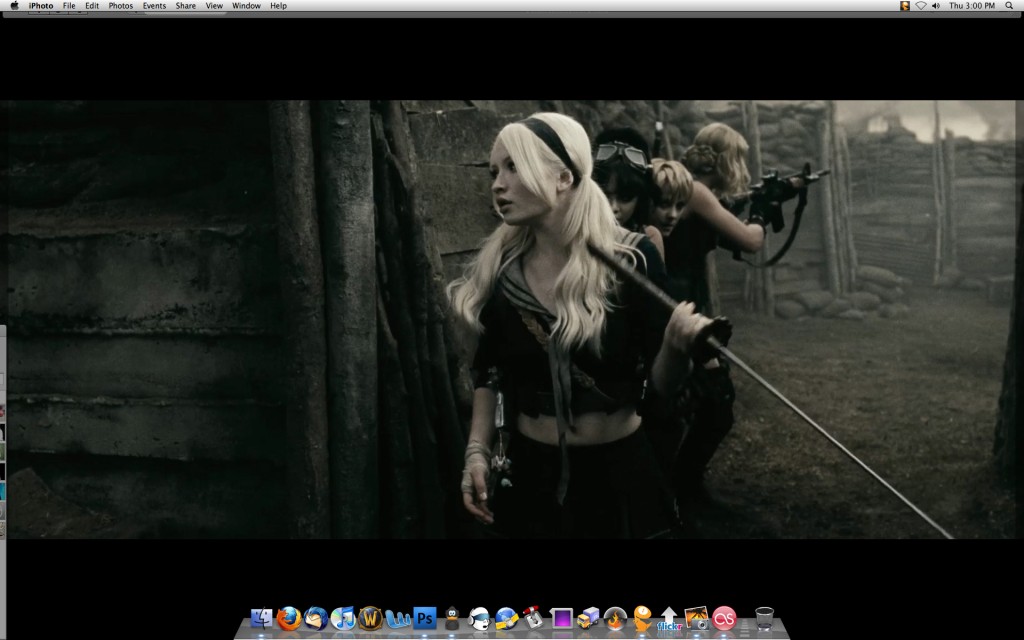Click the purple square dock icon

tap(561, 618)
